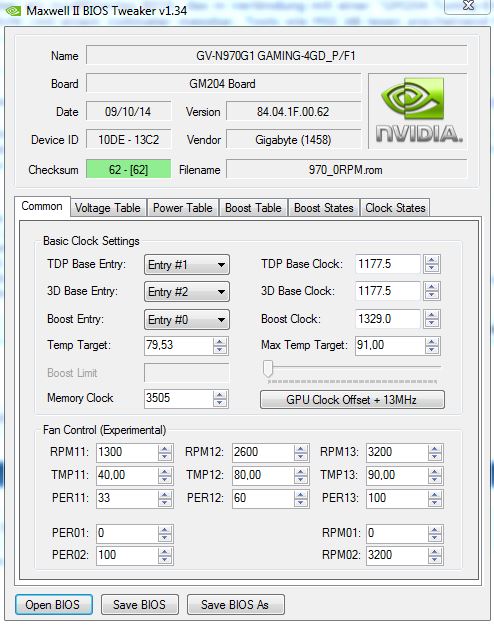The height and width of the screenshot is (627, 494).
Task: Click the PER12 stepper arrows
Action: point(300,499)
